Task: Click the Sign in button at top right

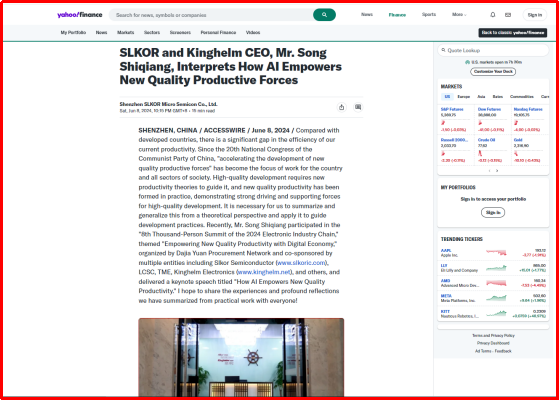Action: [535, 15]
